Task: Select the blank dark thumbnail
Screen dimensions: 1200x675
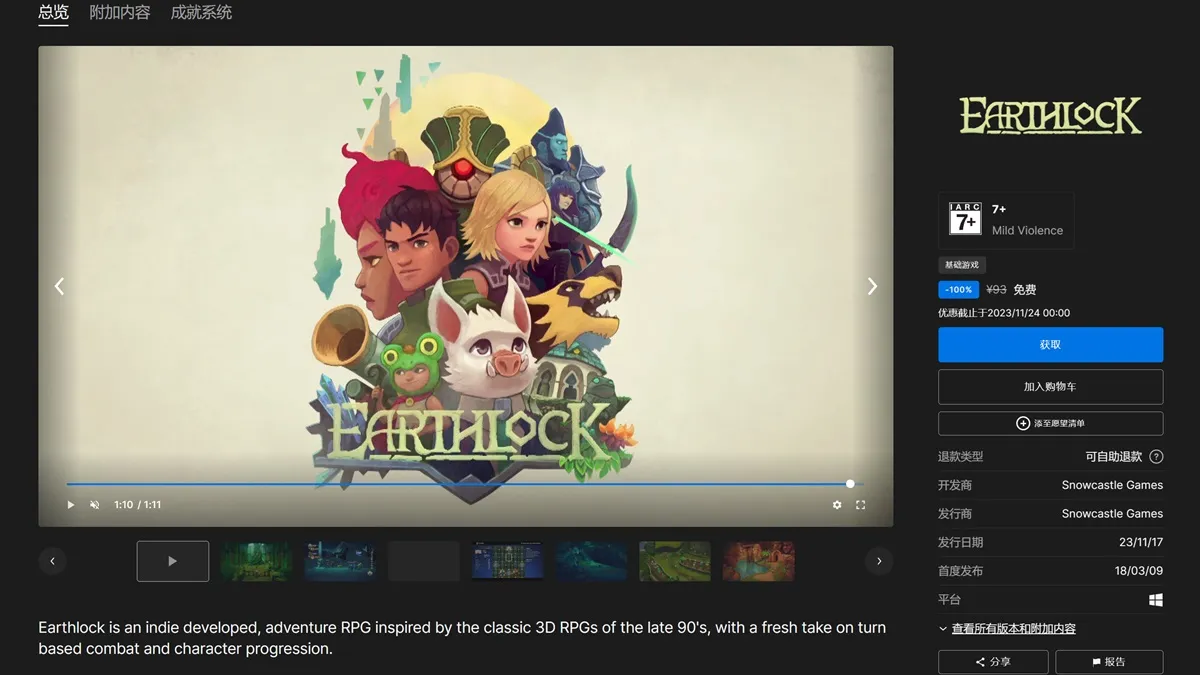Action: pyautogui.click(x=424, y=561)
